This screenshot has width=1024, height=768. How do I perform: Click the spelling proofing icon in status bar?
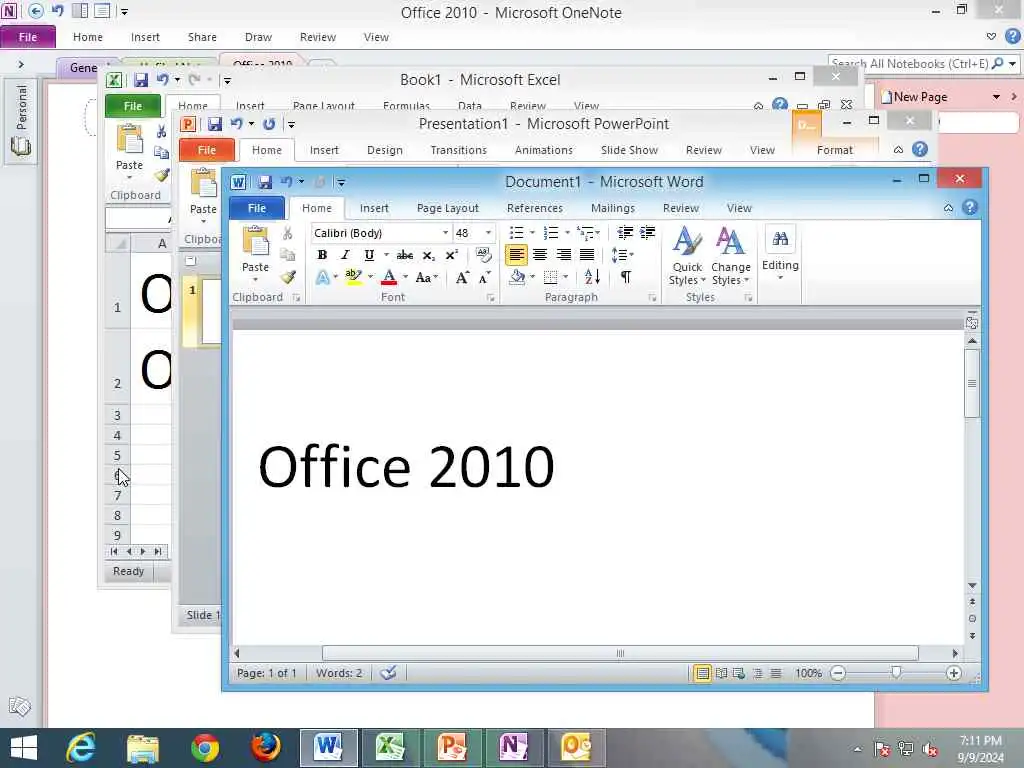(x=389, y=673)
